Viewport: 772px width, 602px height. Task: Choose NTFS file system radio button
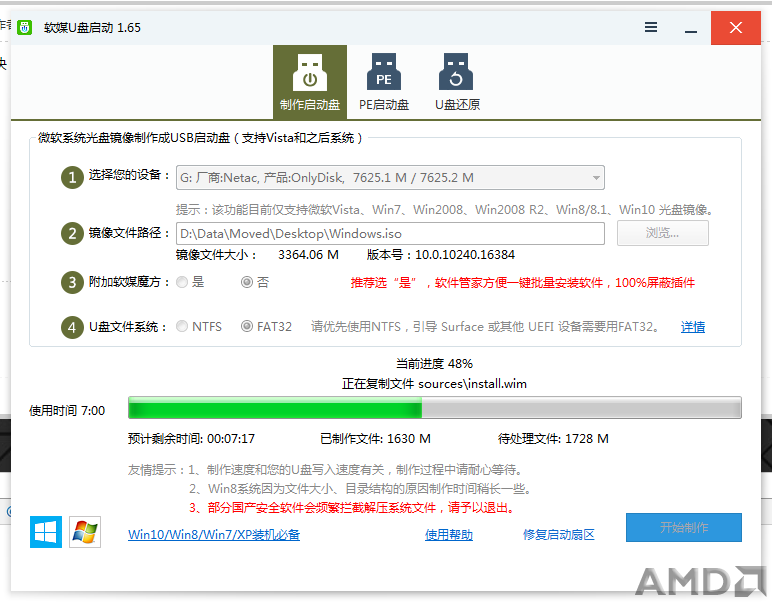pos(182,326)
